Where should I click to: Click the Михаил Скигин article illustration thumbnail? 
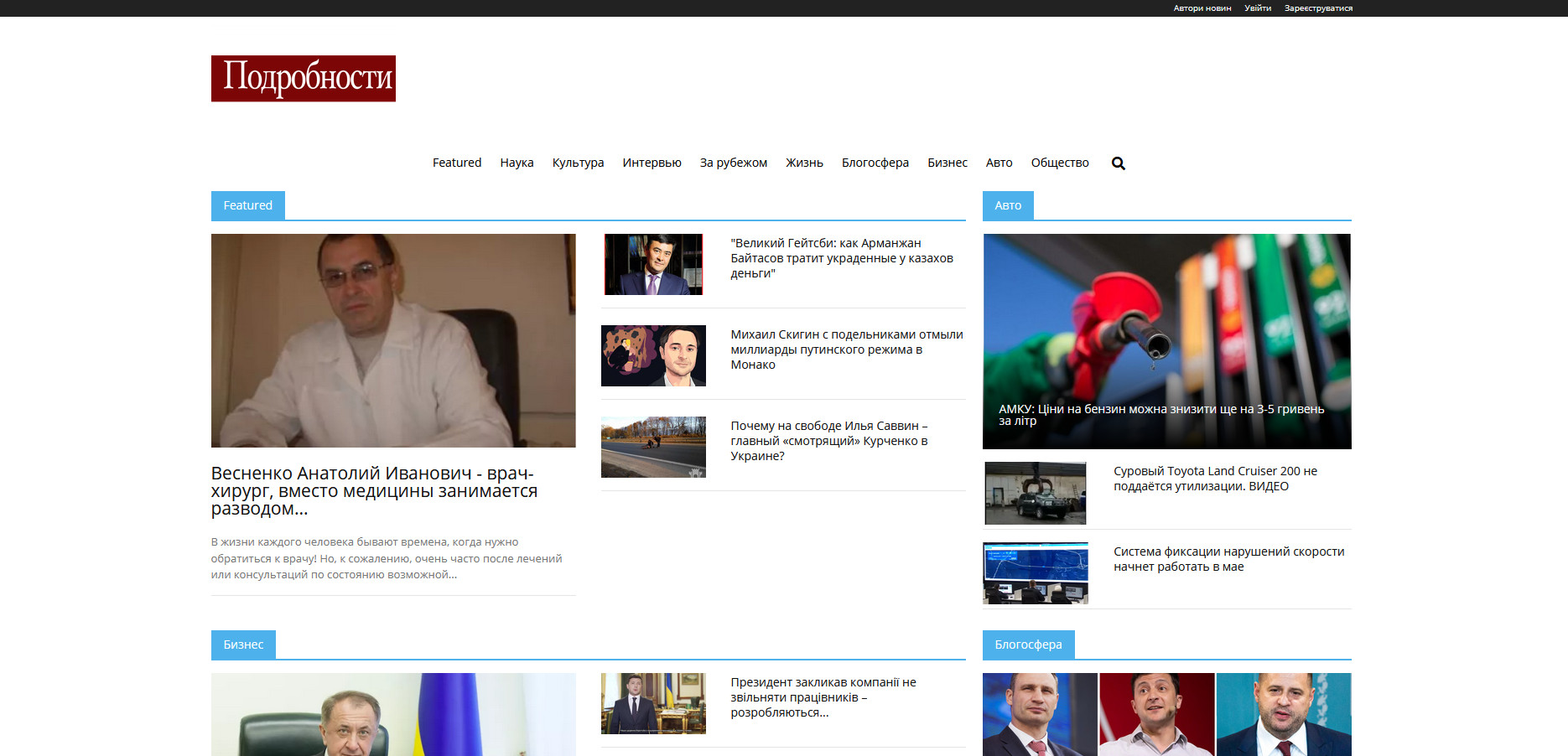point(653,355)
